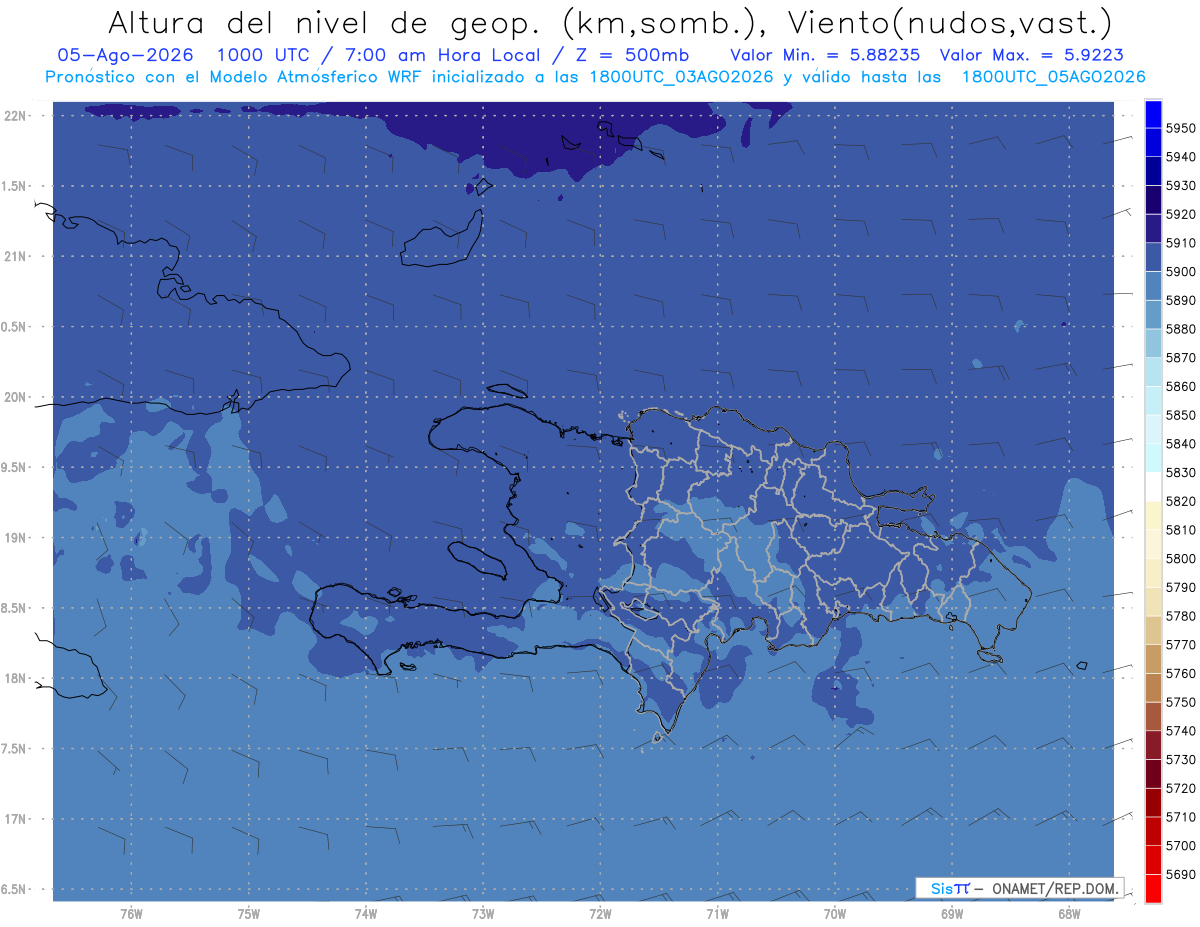Image resolution: width=1200 pixels, height=927 pixels.
Task: Click the '17N' latitude label
Action: (15, 819)
